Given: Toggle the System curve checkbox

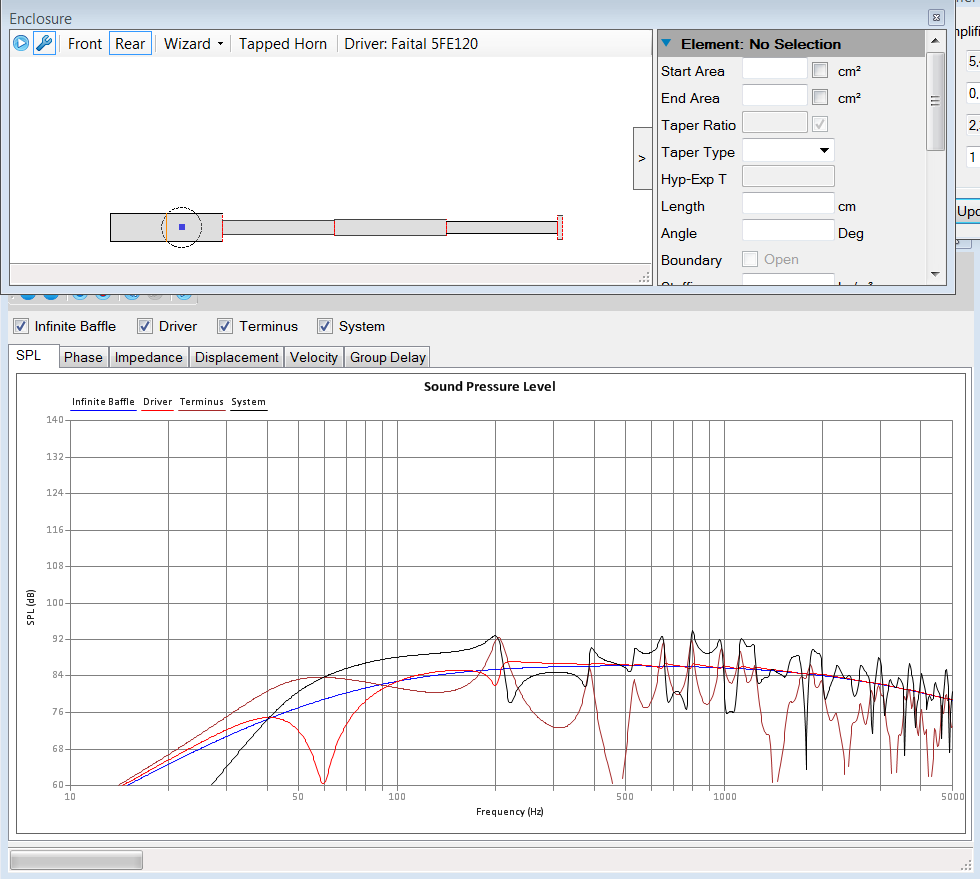Looking at the screenshot, I should click(325, 326).
